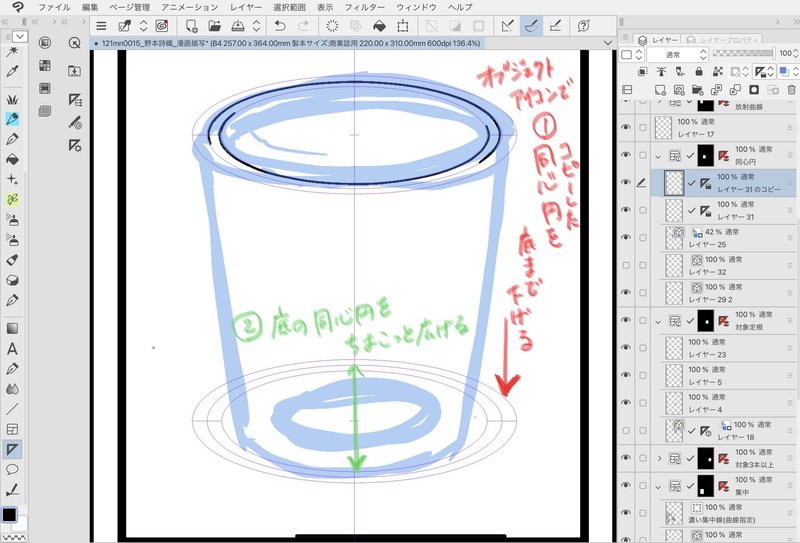Viewport: 800px width, 543px height.
Task: Open the ヘルプ menu
Action: click(x=460, y=7)
